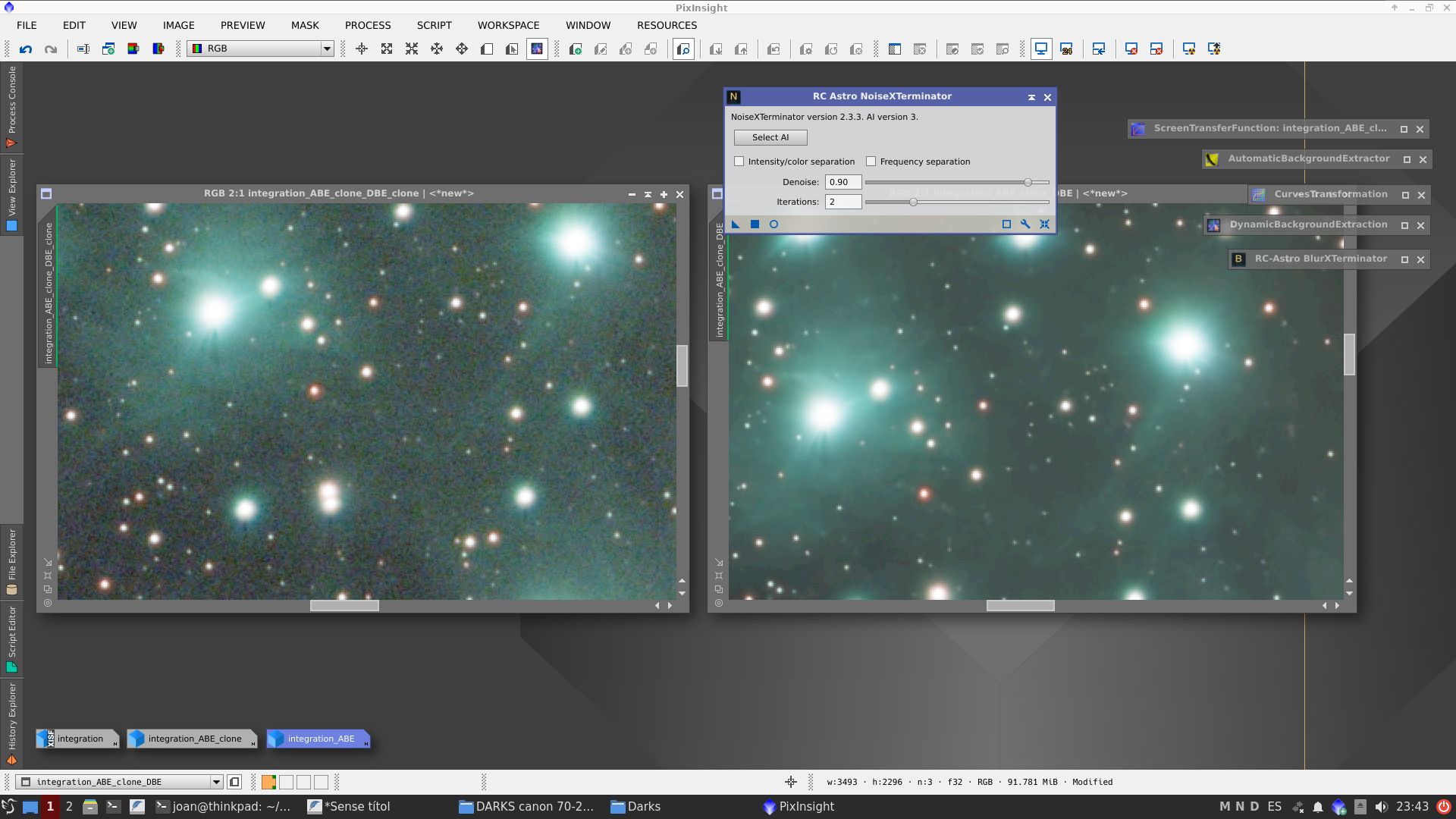Click NoiseXTerminator preferences wrench icon
This screenshot has width=1456, height=819.
pyautogui.click(x=1025, y=224)
